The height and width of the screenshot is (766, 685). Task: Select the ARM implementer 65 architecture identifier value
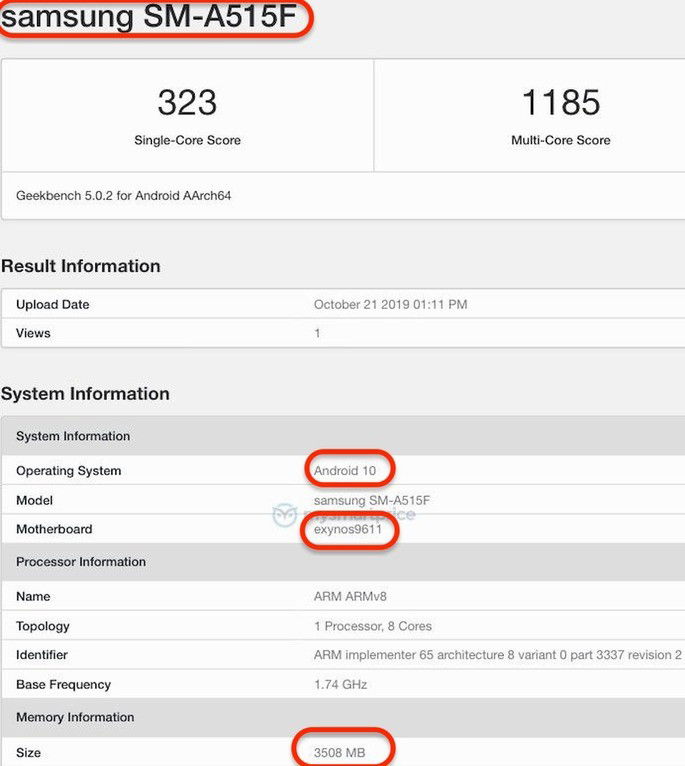coord(497,655)
